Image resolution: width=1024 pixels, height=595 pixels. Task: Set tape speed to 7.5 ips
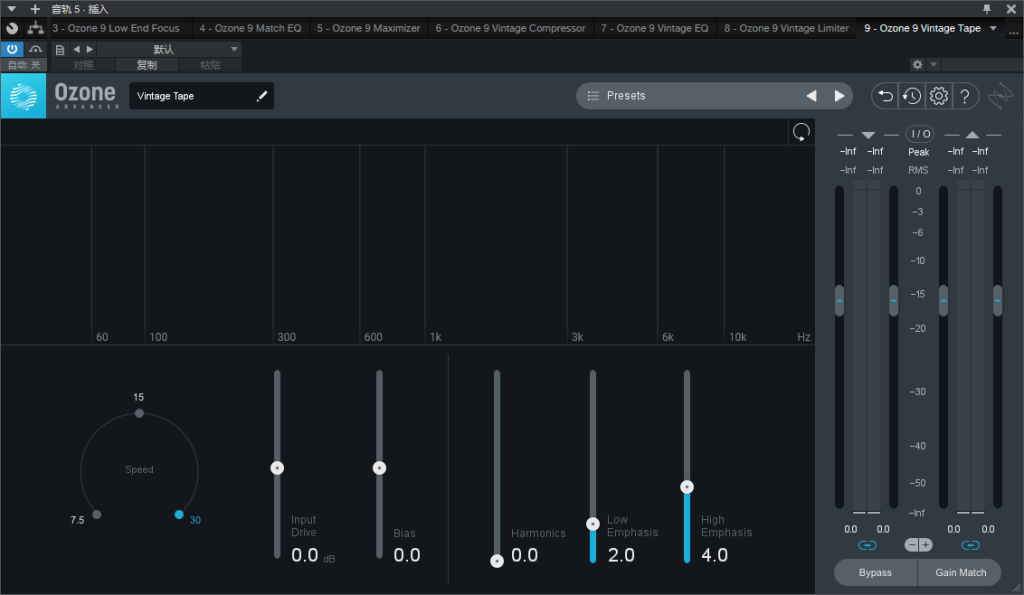click(x=97, y=515)
